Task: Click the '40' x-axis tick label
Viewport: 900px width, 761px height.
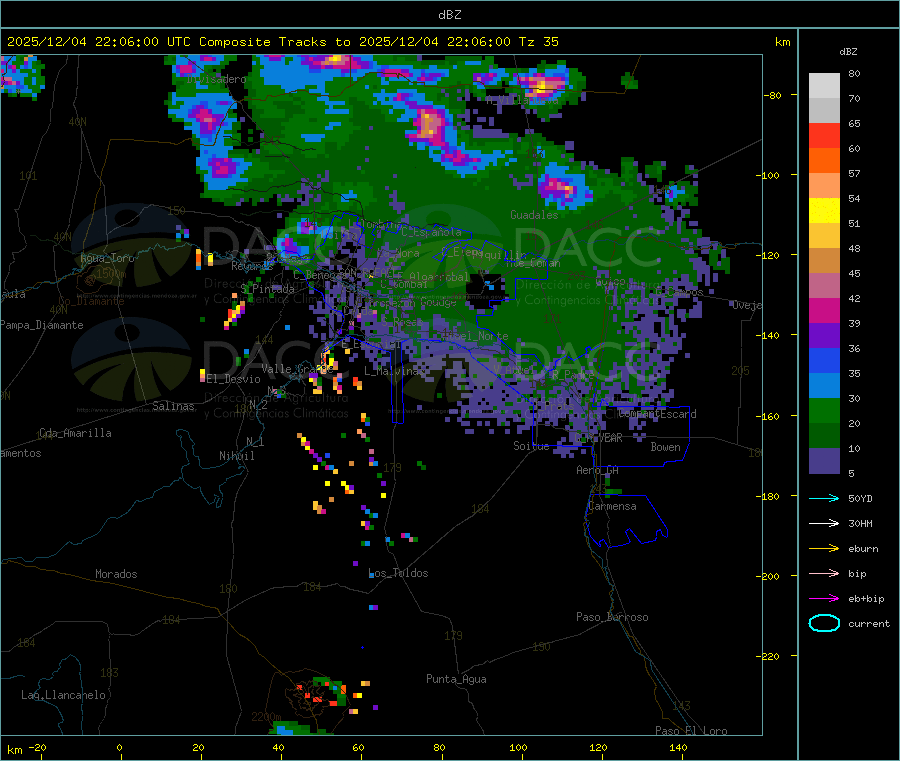Action: 278,747
